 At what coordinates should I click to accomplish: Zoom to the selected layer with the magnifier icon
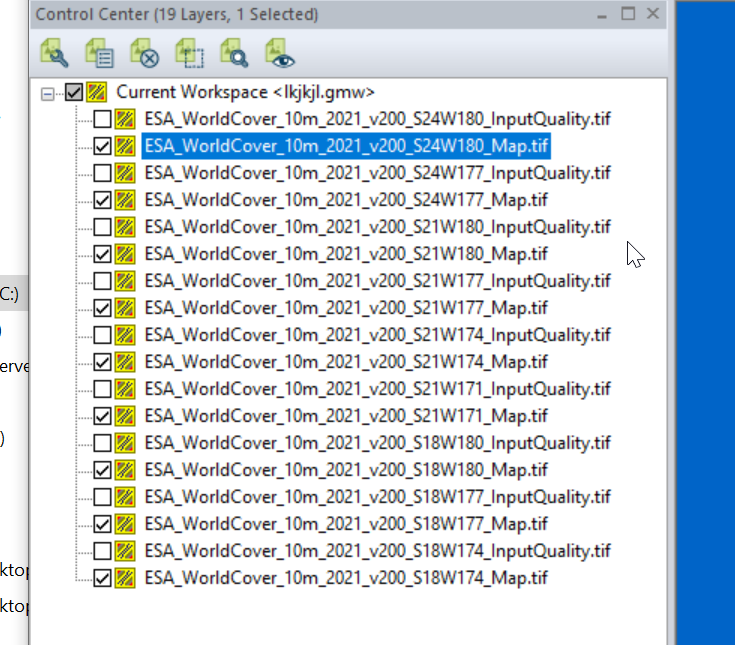234,53
